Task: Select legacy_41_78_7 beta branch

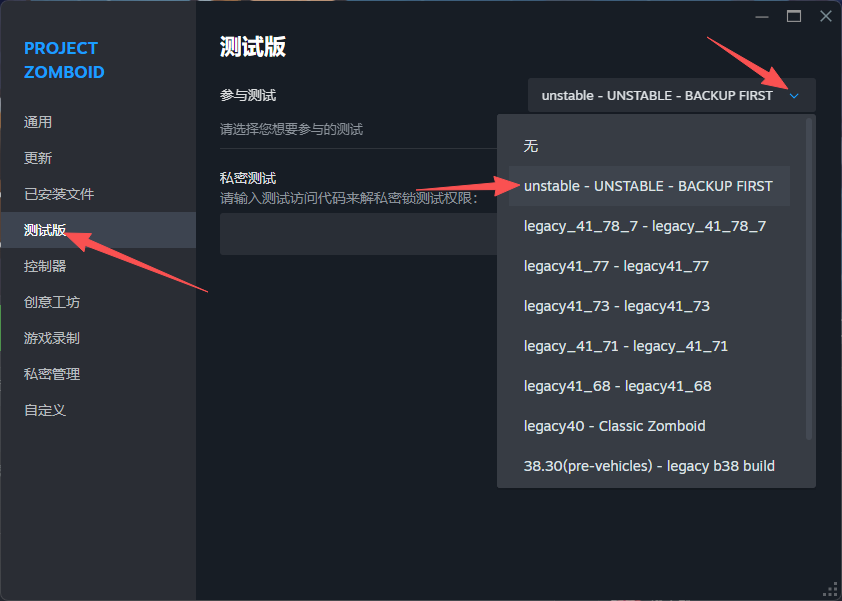Action: [x=644, y=226]
